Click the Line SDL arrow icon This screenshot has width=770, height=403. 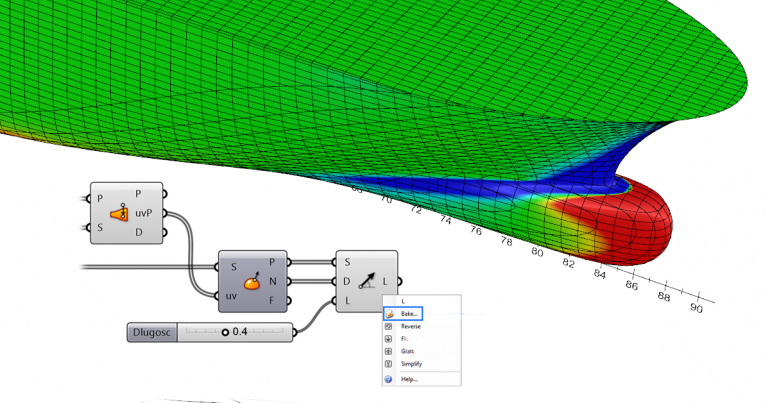(x=368, y=282)
